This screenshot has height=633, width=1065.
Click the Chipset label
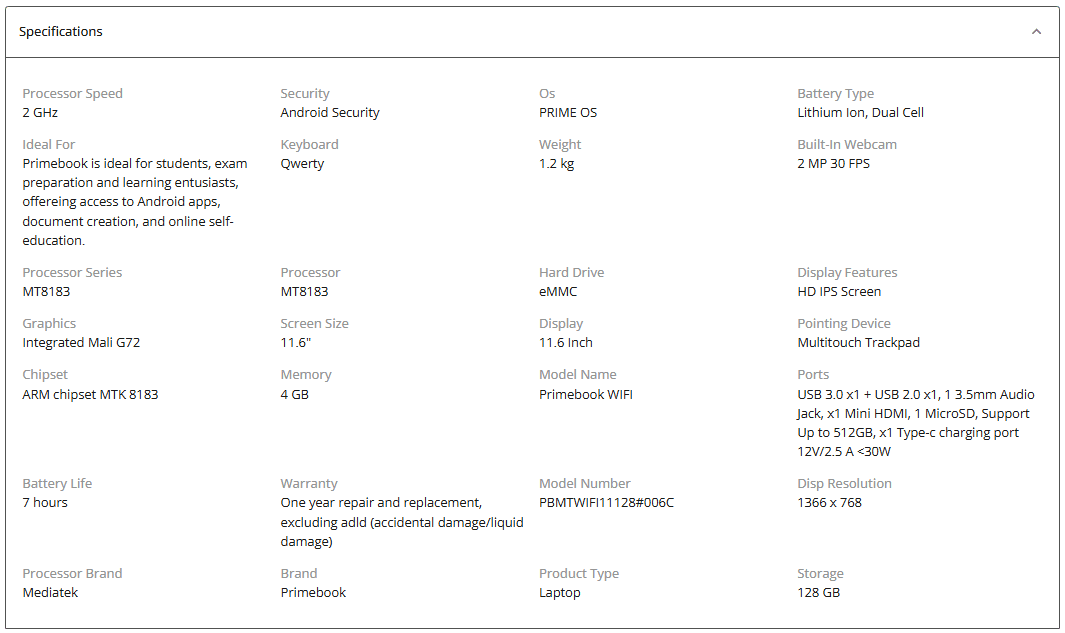[x=45, y=375]
